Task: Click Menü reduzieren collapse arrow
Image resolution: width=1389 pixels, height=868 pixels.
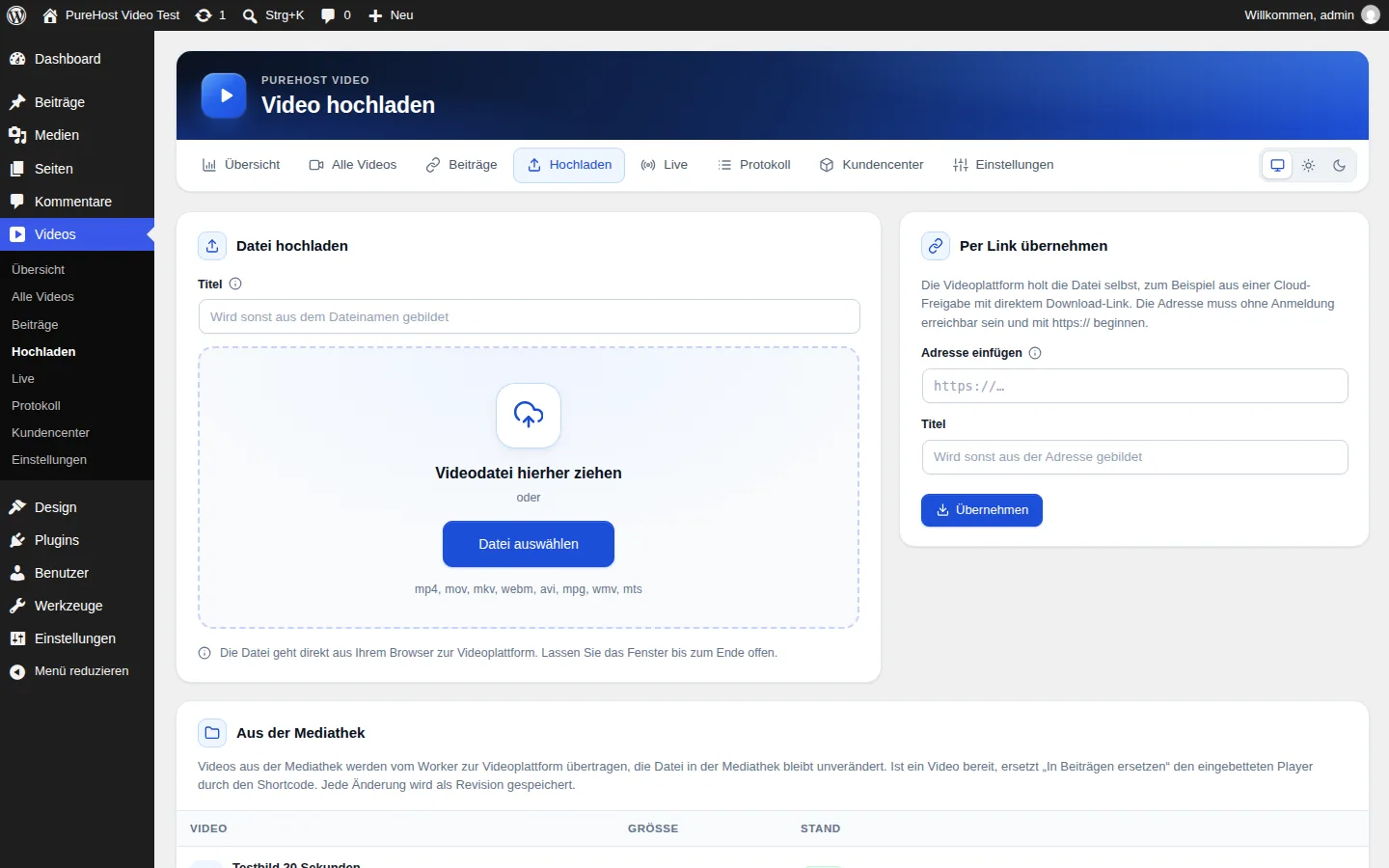Action: click(x=17, y=672)
